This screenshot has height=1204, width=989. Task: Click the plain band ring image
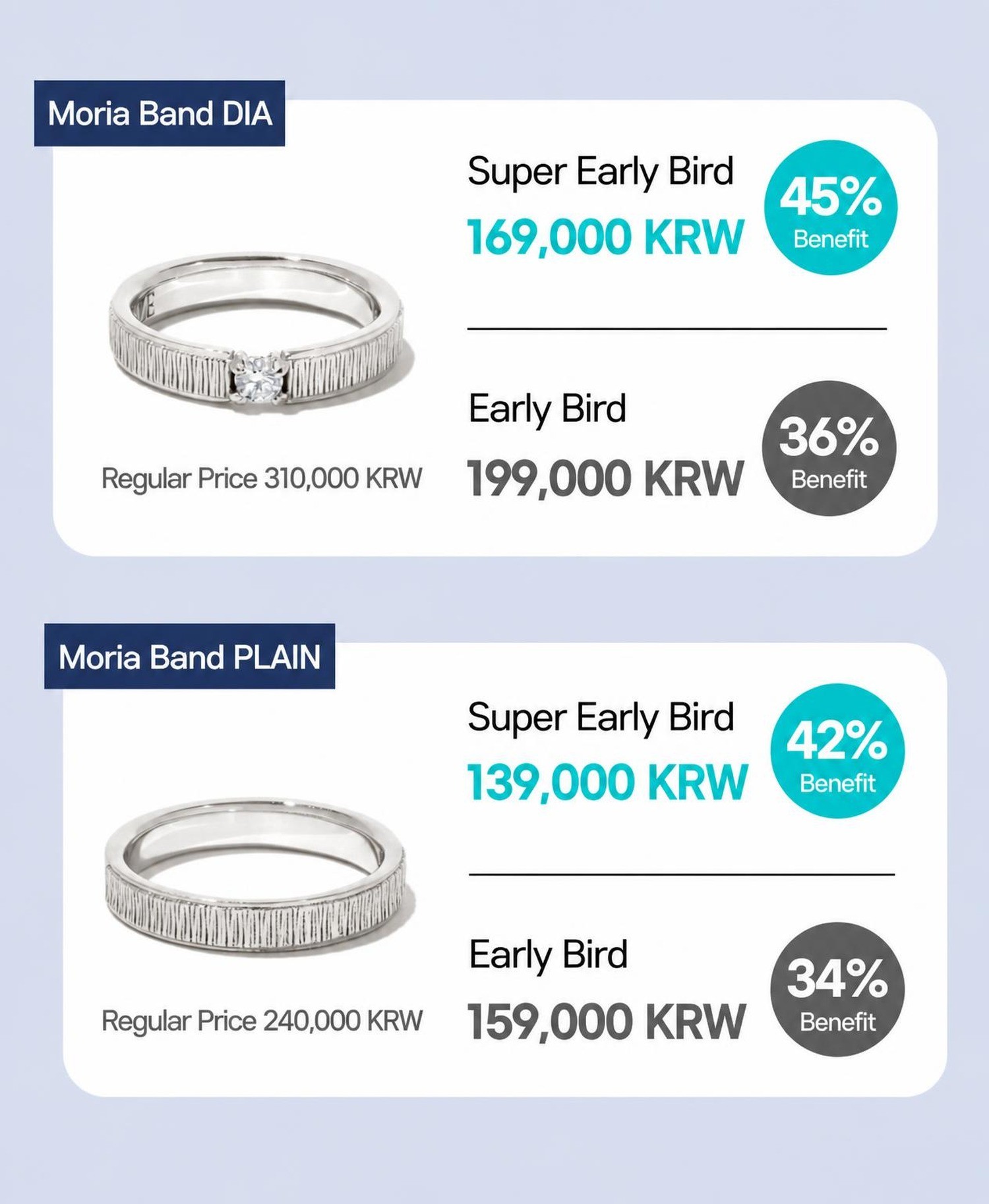(x=256, y=876)
